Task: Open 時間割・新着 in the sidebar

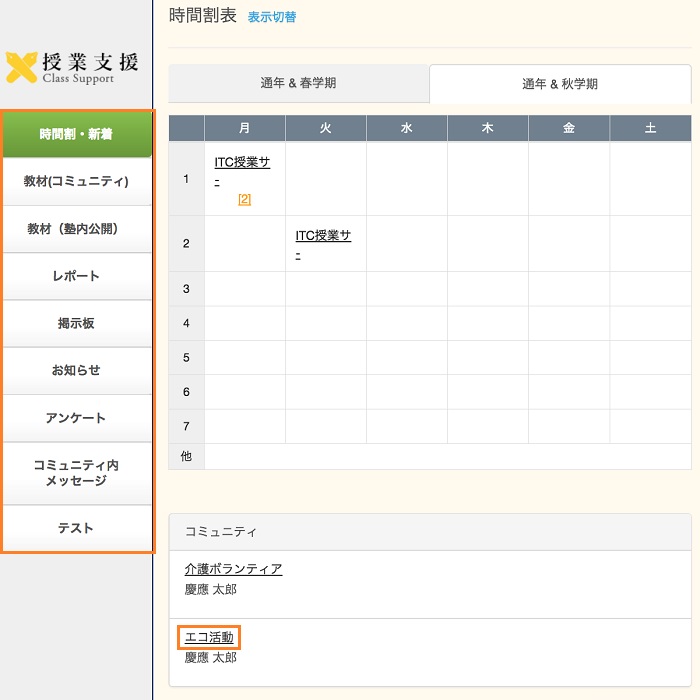Action: [x=77, y=134]
